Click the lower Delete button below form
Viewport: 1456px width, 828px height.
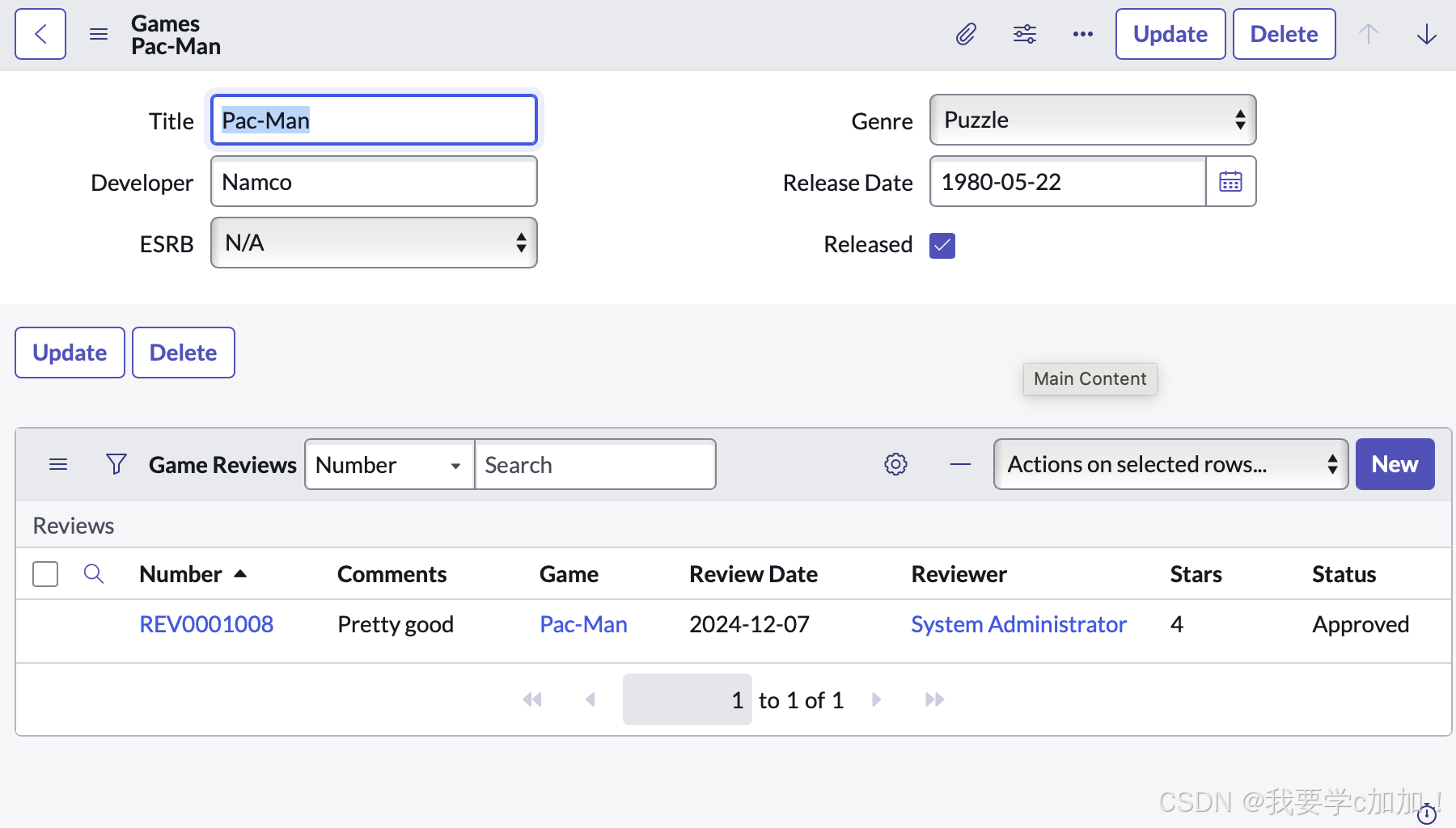click(x=184, y=353)
